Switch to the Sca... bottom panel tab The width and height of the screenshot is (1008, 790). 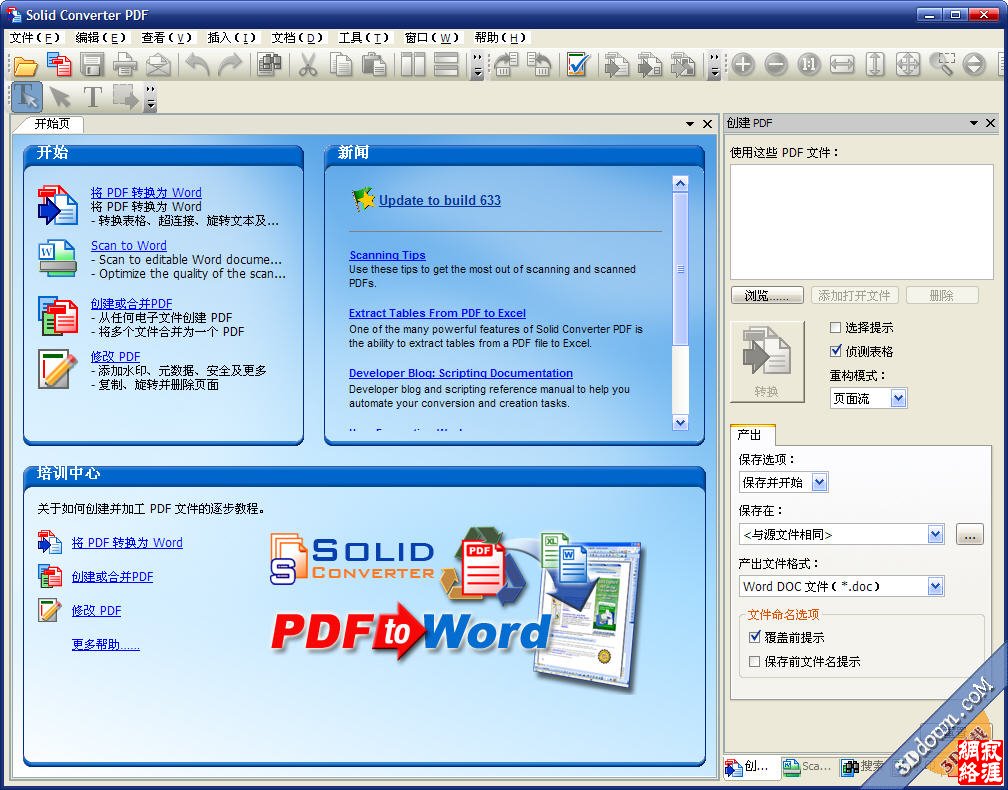807,766
